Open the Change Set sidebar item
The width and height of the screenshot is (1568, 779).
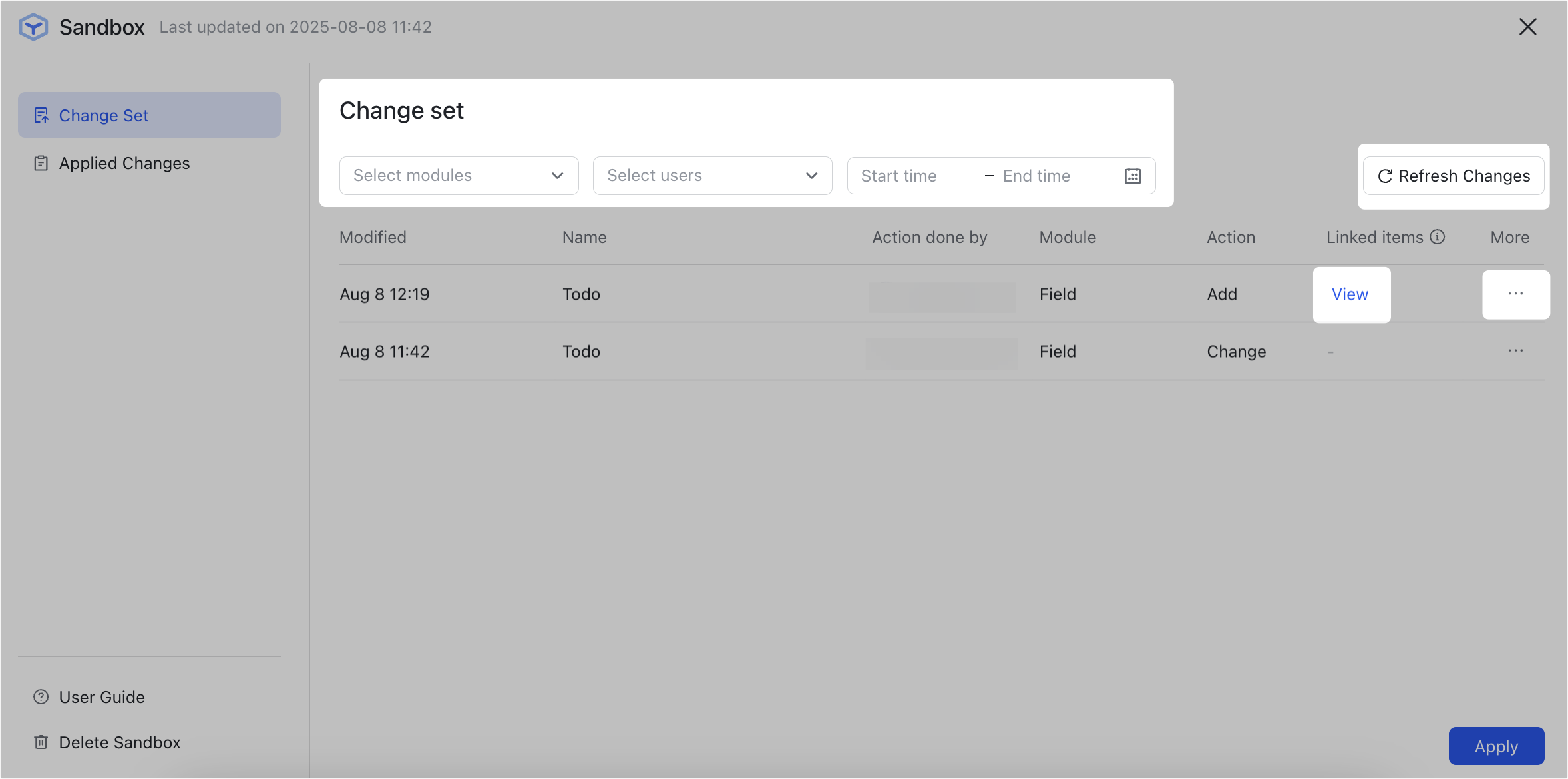149,115
